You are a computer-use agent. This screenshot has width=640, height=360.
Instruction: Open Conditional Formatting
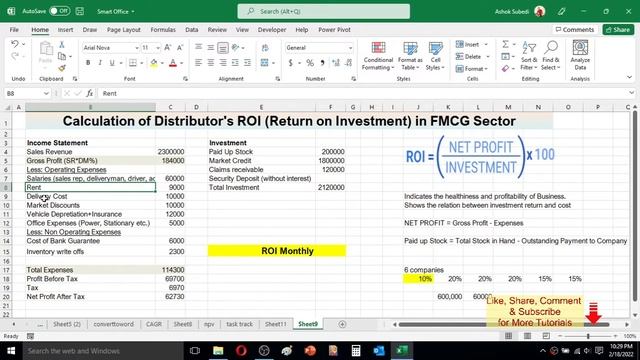click(x=378, y=56)
